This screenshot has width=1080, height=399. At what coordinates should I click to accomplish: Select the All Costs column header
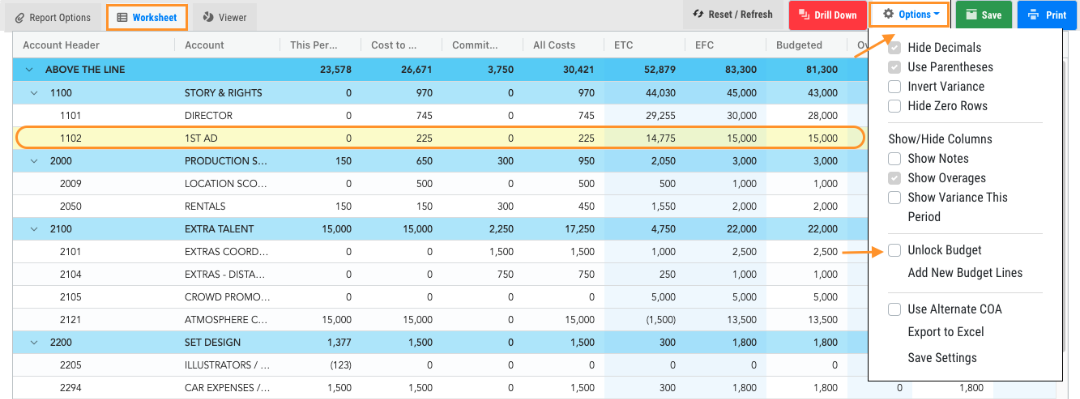[x=554, y=45]
